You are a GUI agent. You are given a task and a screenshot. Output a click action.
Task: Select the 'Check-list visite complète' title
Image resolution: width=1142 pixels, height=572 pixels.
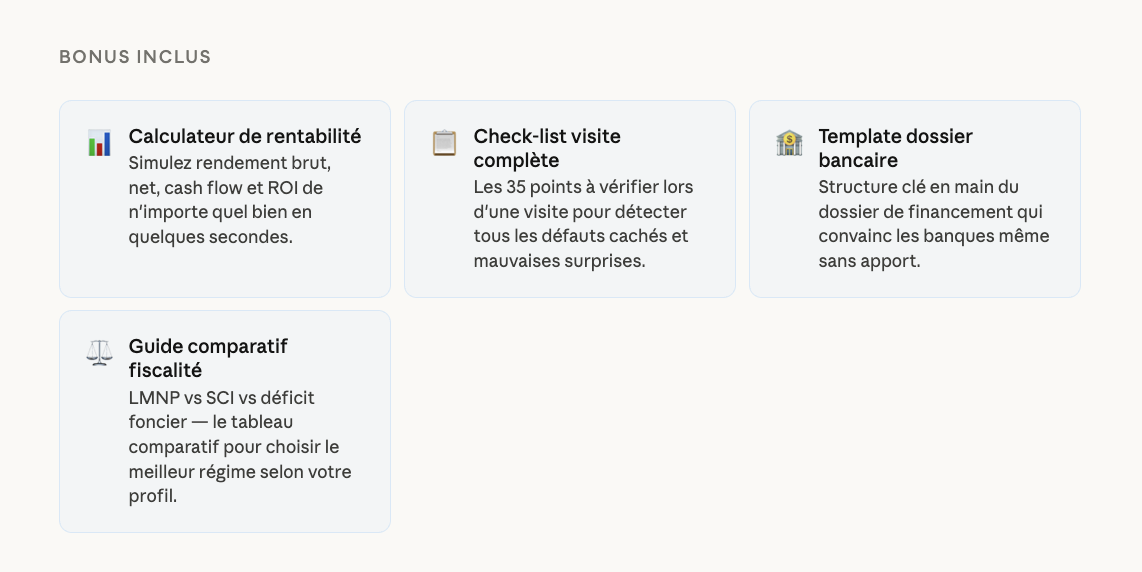[x=547, y=148]
